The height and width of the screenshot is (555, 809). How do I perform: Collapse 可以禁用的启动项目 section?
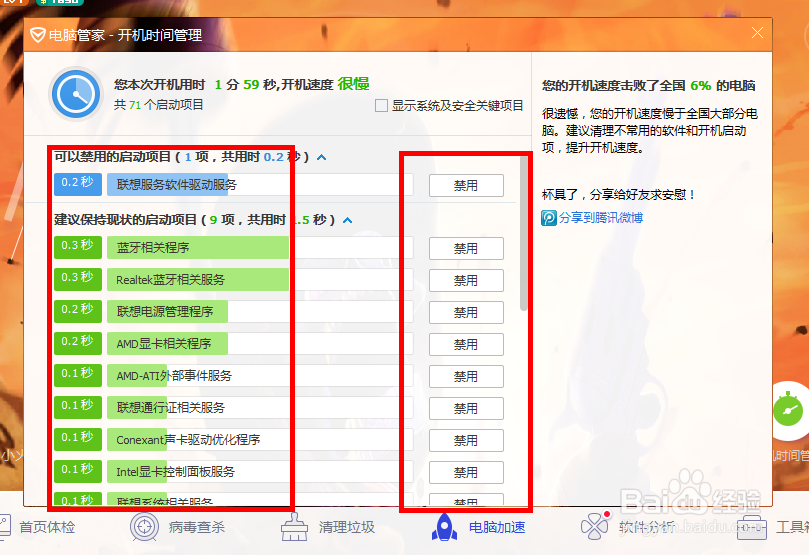[x=321, y=157]
